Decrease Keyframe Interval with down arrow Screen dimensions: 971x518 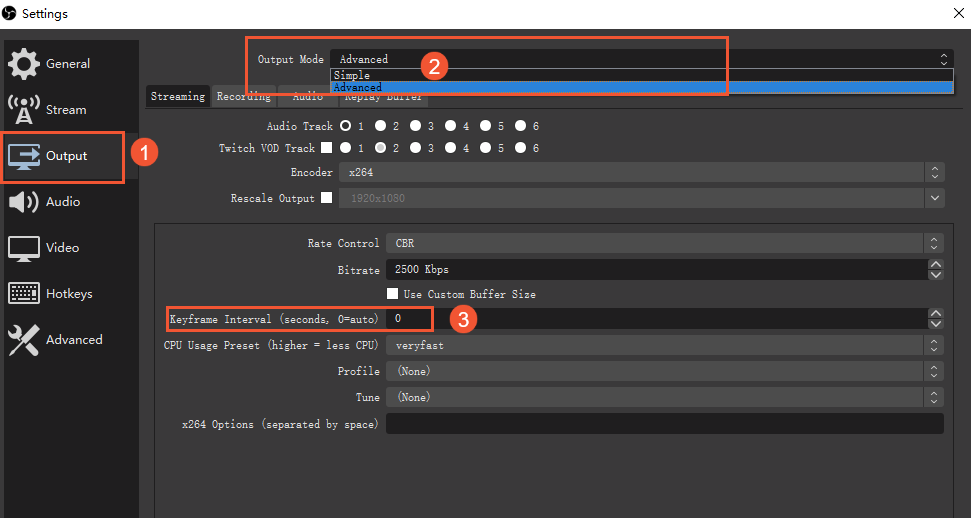click(936, 323)
